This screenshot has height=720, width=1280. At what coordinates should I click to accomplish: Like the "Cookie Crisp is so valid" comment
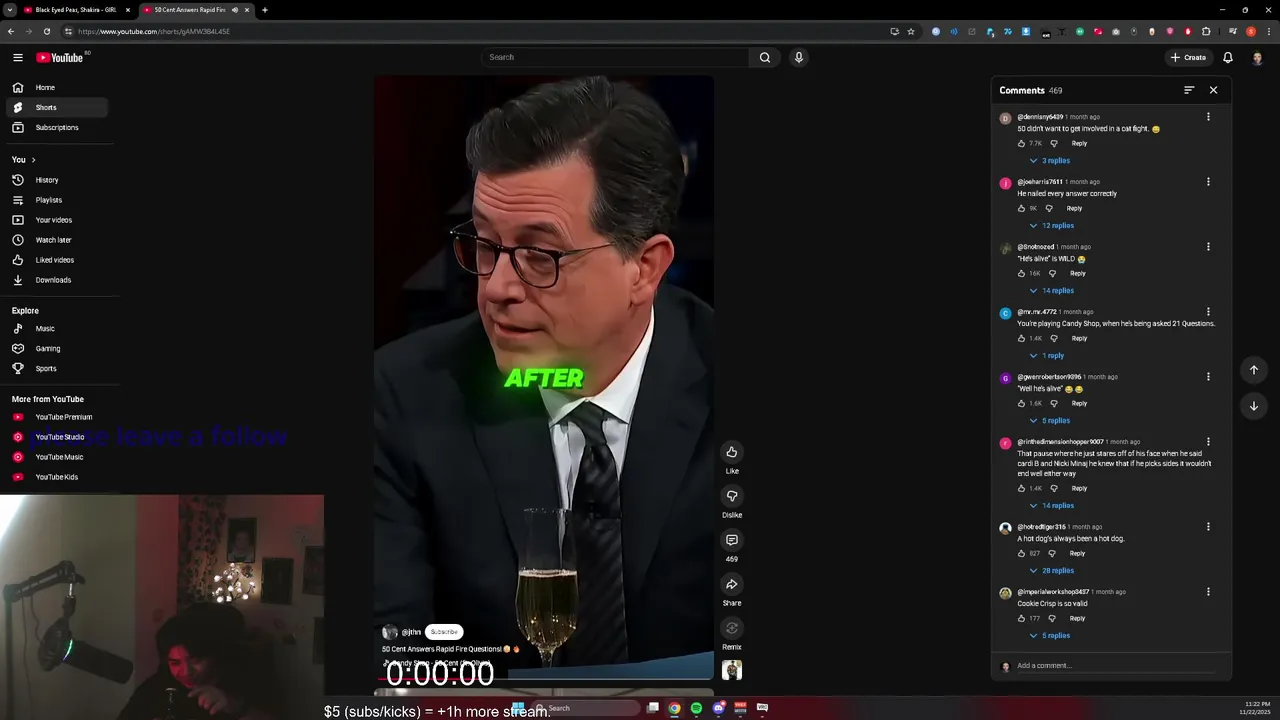click(x=1022, y=618)
